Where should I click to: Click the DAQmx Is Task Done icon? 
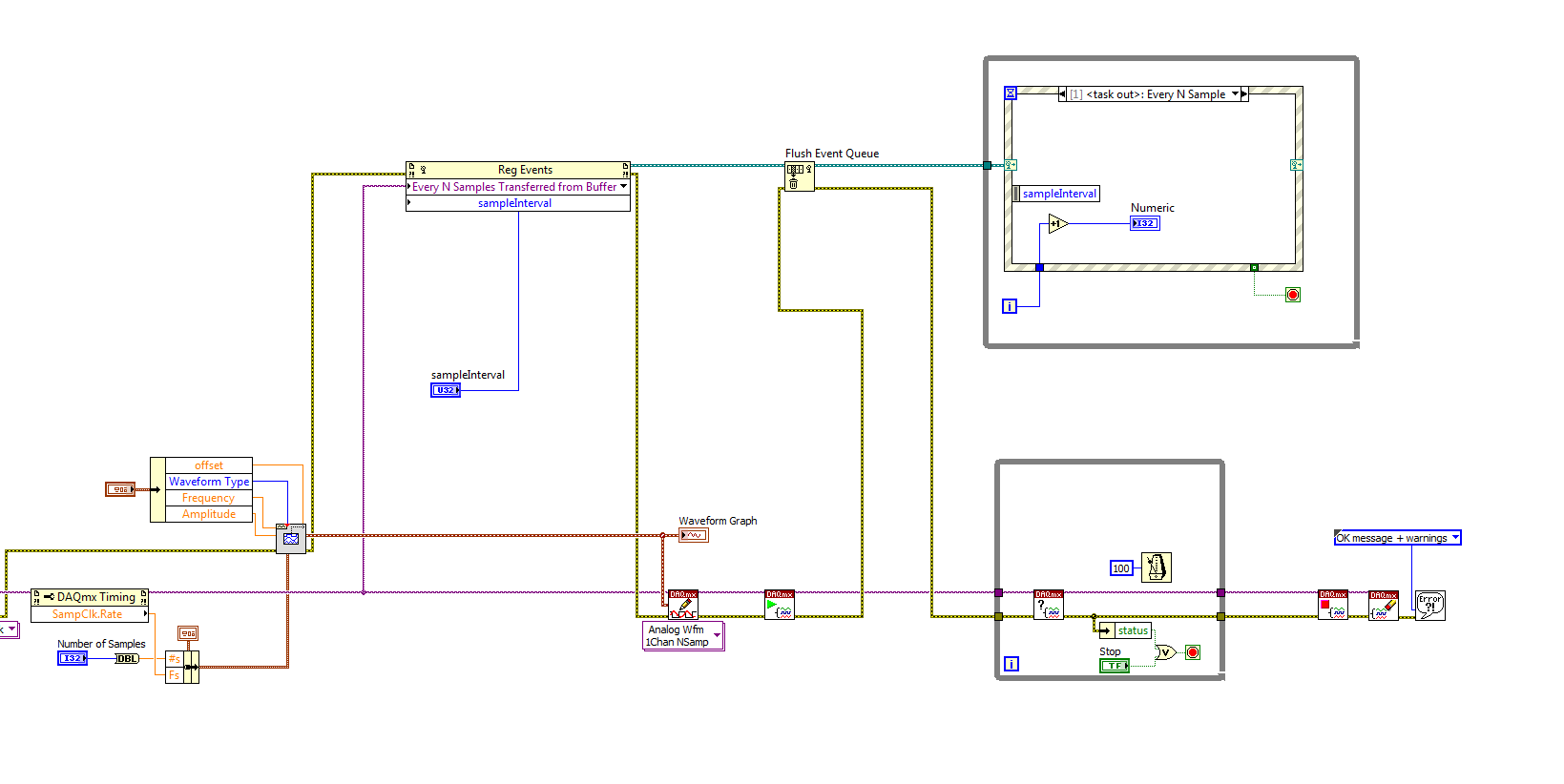[1049, 605]
